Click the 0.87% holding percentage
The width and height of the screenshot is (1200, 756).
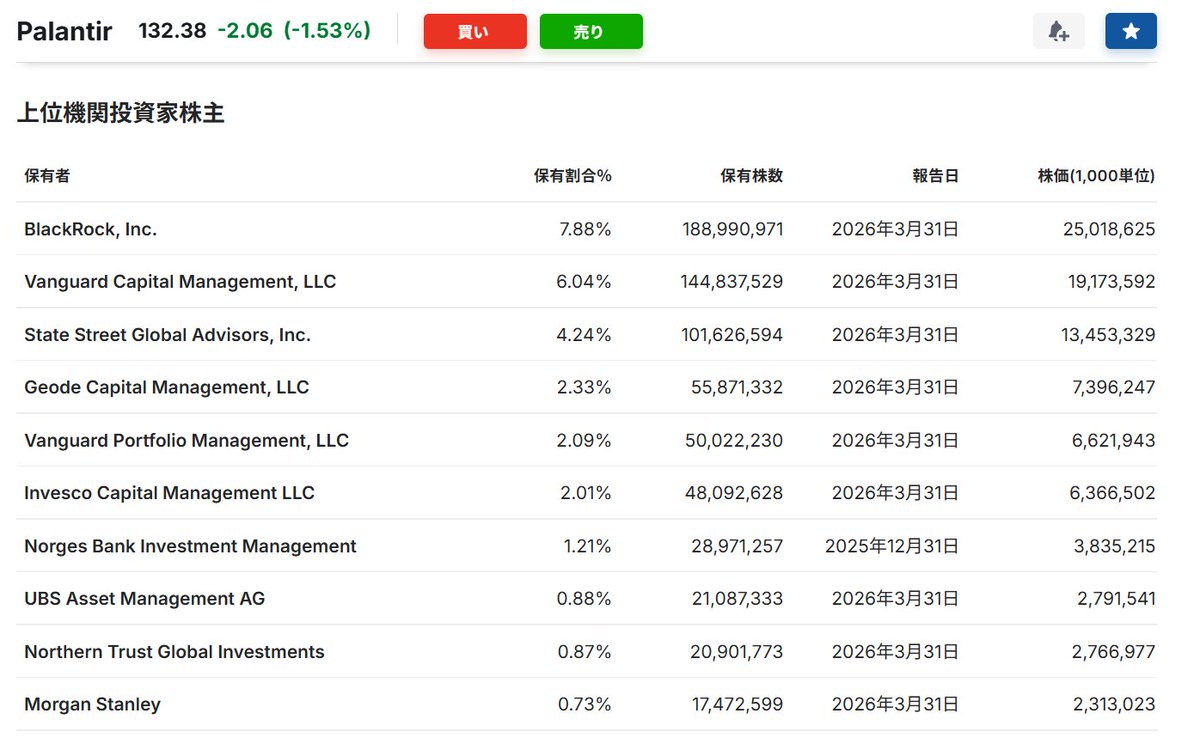pyautogui.click(x=584, y=652)
